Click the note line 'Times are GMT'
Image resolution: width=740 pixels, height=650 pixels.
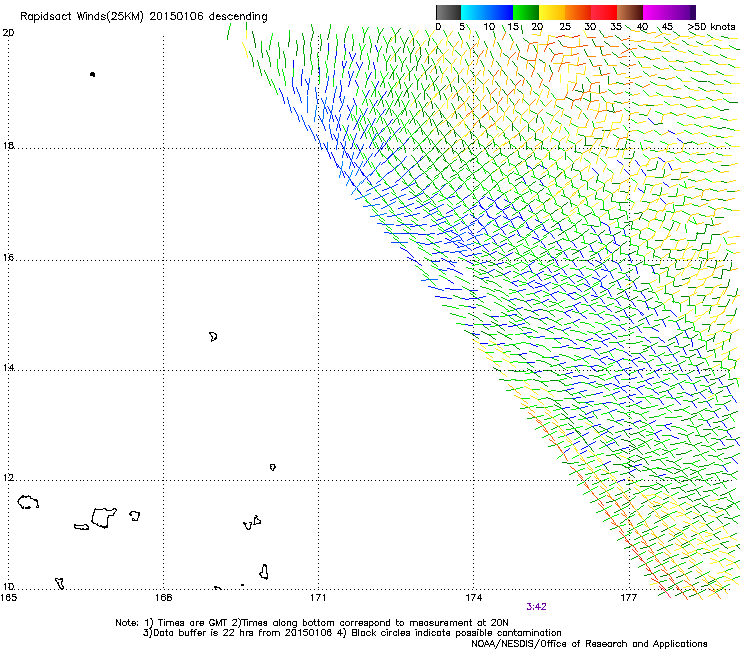192,623
